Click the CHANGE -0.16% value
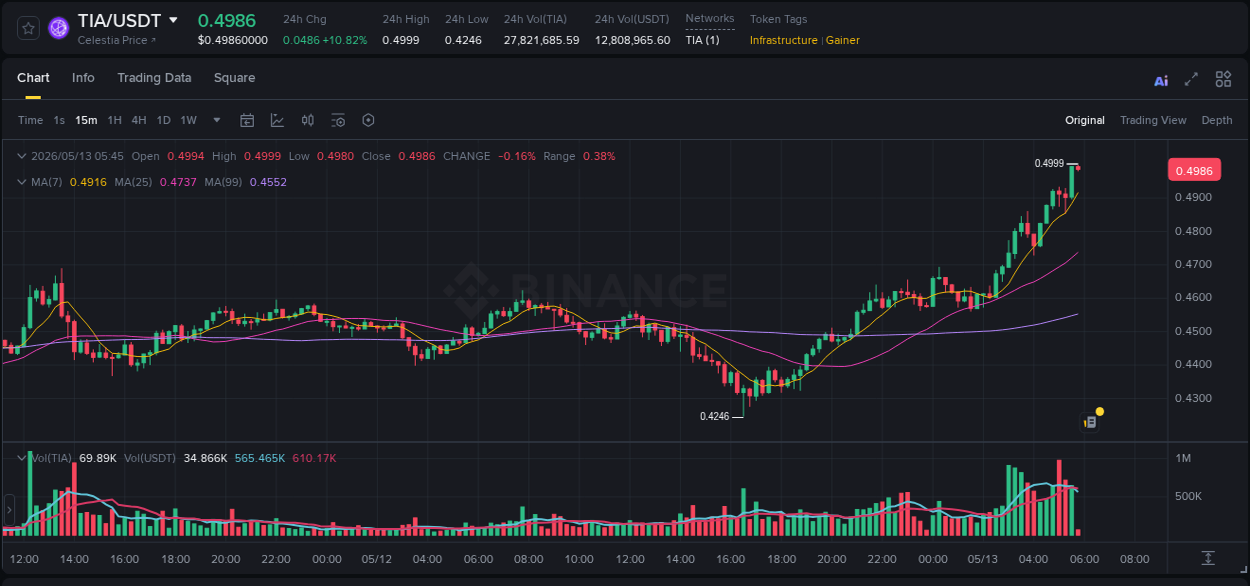Image resolution: width=1250 pixels, height=586 pixels. pos(516,156)
